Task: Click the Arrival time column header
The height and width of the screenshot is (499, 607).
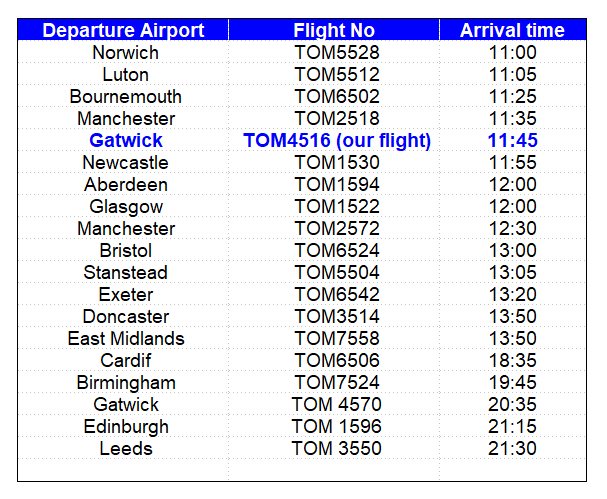Action: click(513, 30)
